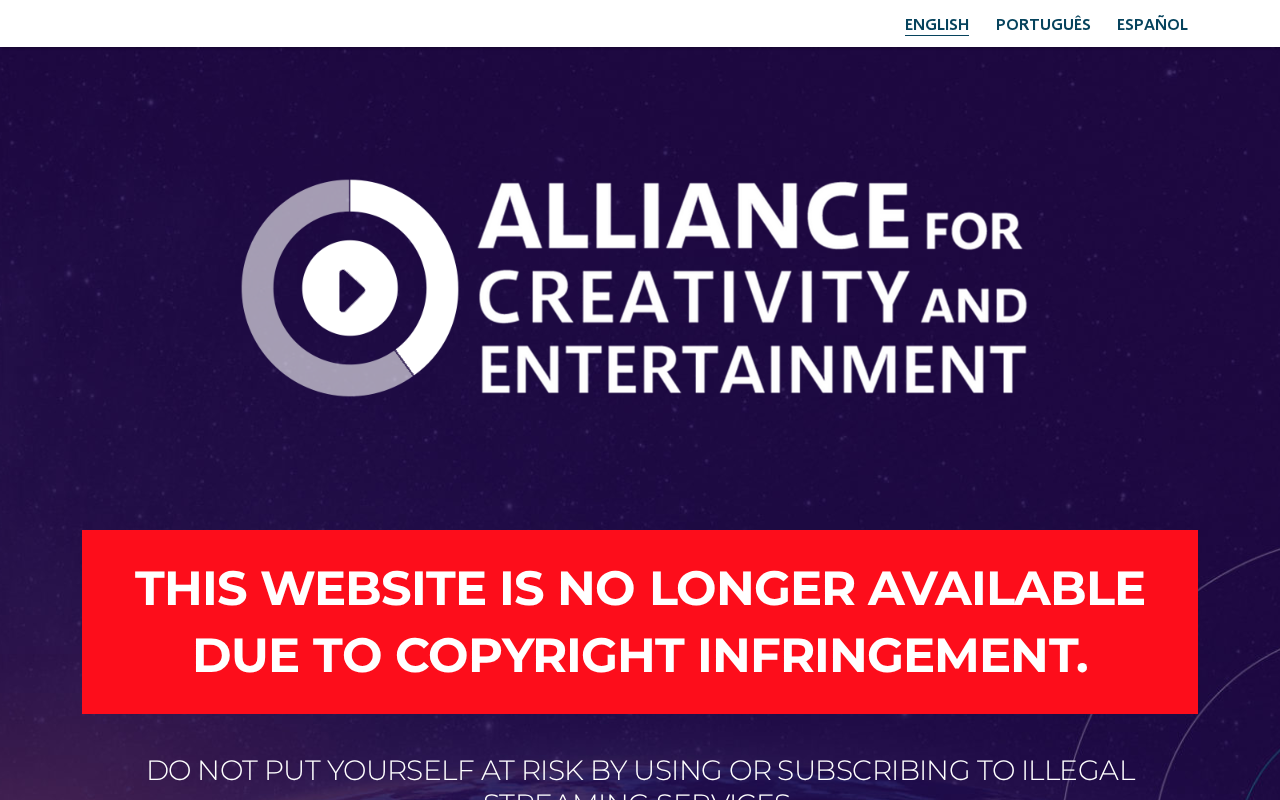Select the English language link

(937, 24)
